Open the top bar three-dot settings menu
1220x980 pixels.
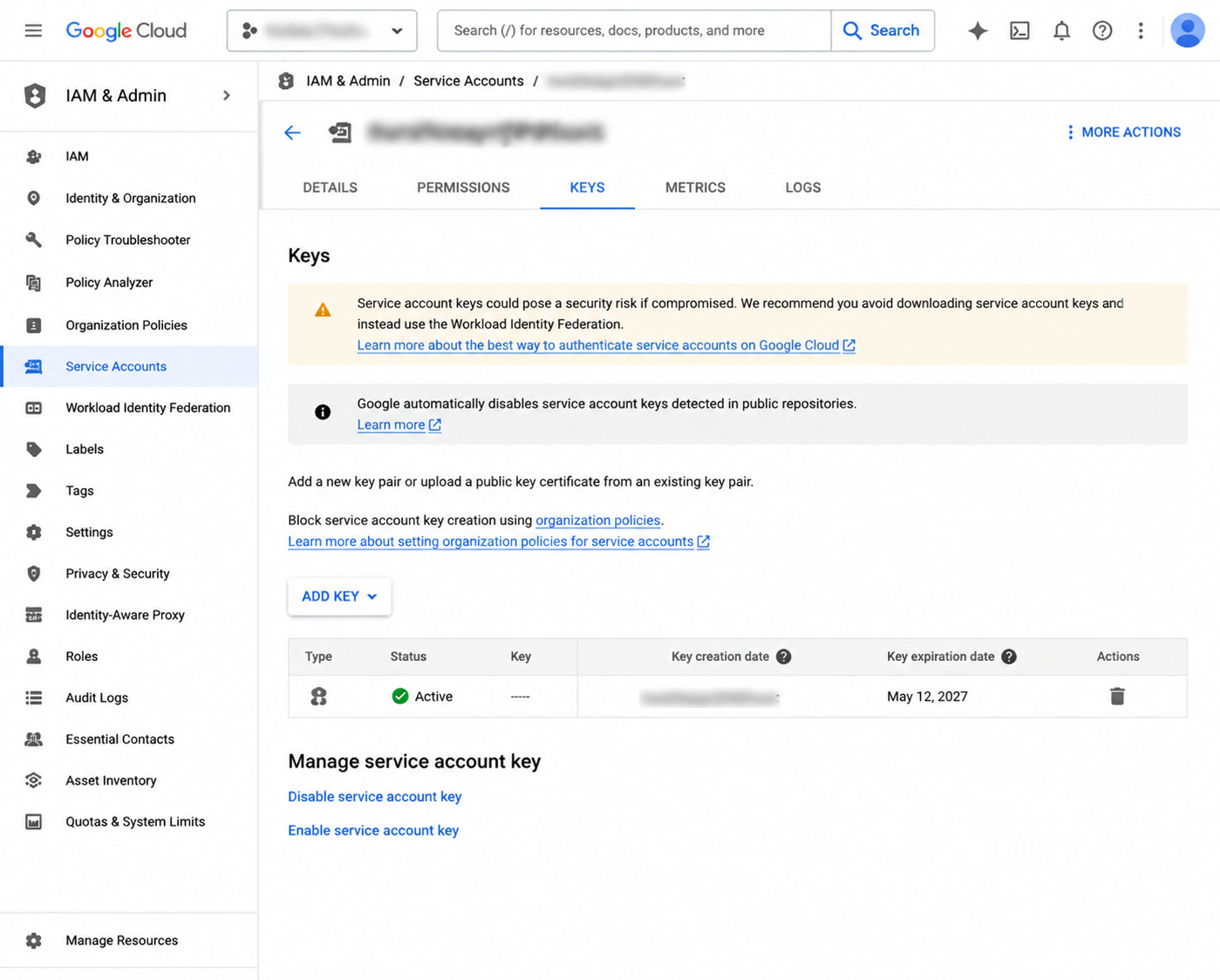click(1141, 31)
